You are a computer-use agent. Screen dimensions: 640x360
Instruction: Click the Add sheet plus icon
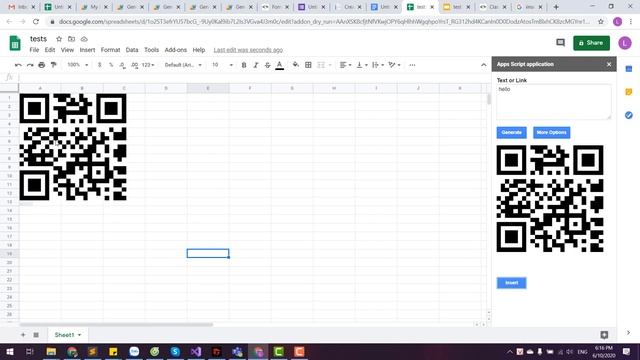pyautogui.click(x=23, y=335)
